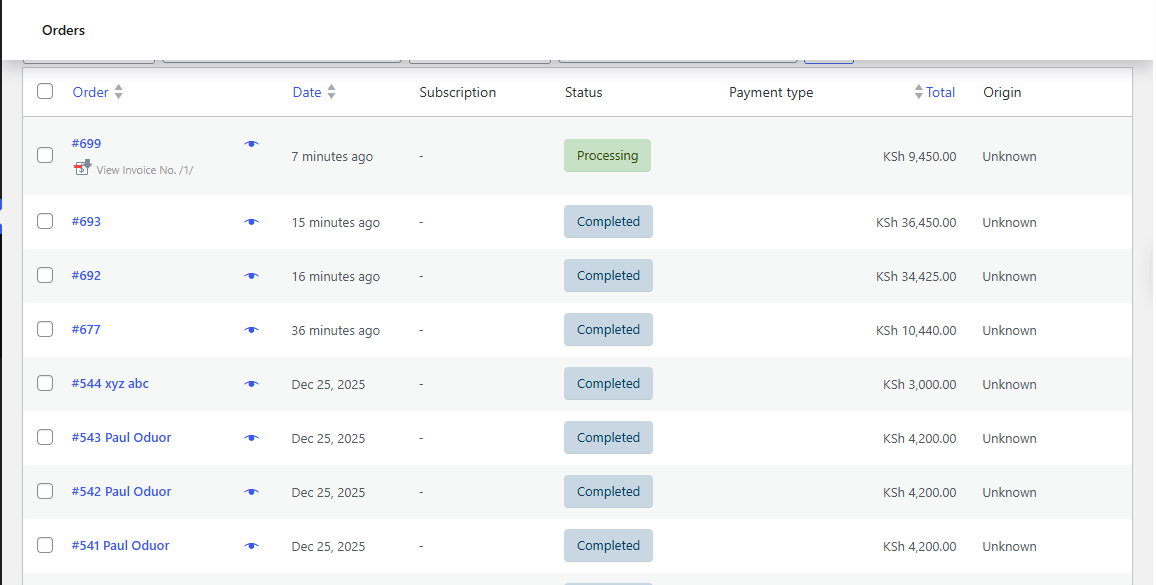Image resolution: width=1156 pixels, height=585 pixels.
Task: Preview order #699 with eye icon
Action: (x=251, y=144)
